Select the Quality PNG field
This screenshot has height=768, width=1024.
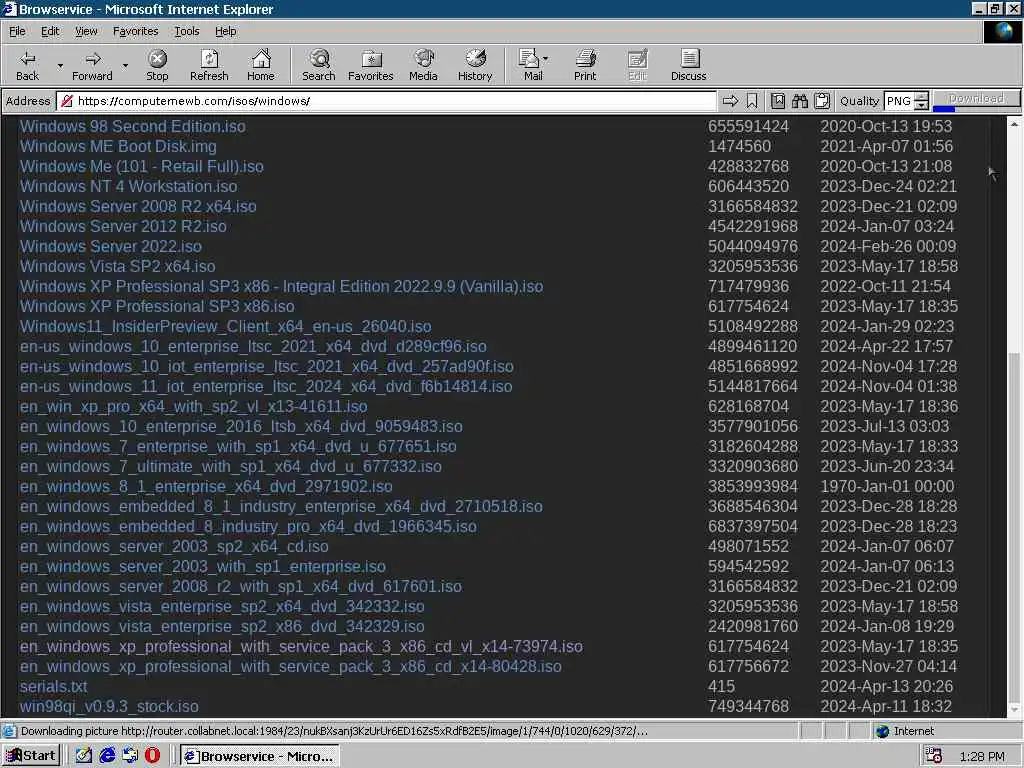899,101
